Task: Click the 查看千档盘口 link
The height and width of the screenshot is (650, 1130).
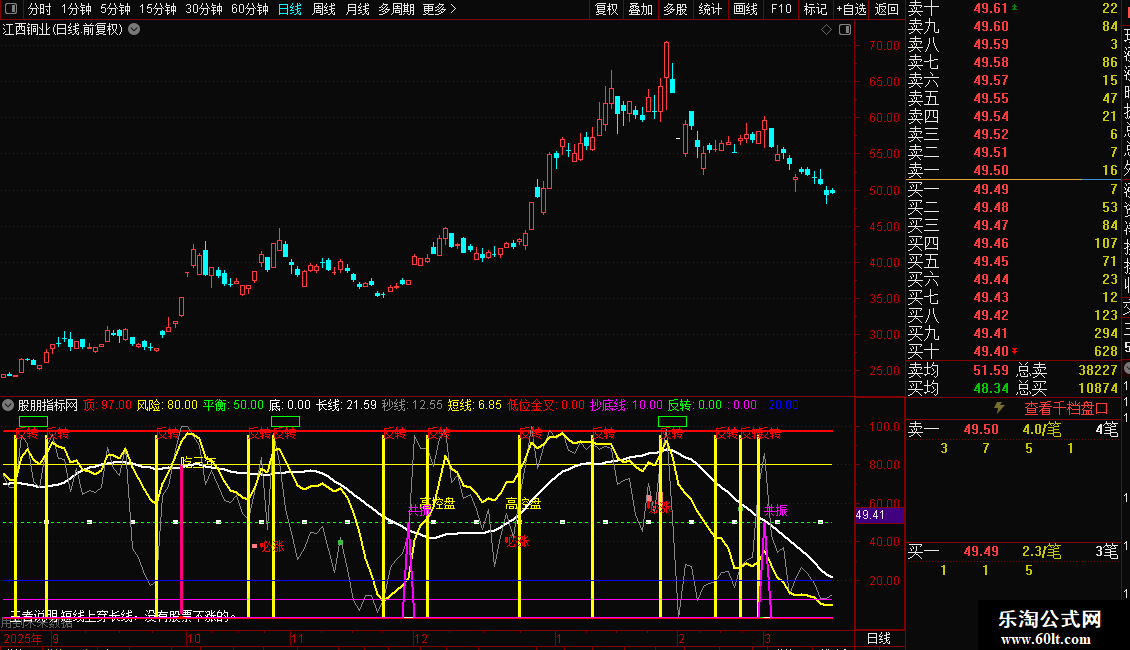Action: [1066, 408]
